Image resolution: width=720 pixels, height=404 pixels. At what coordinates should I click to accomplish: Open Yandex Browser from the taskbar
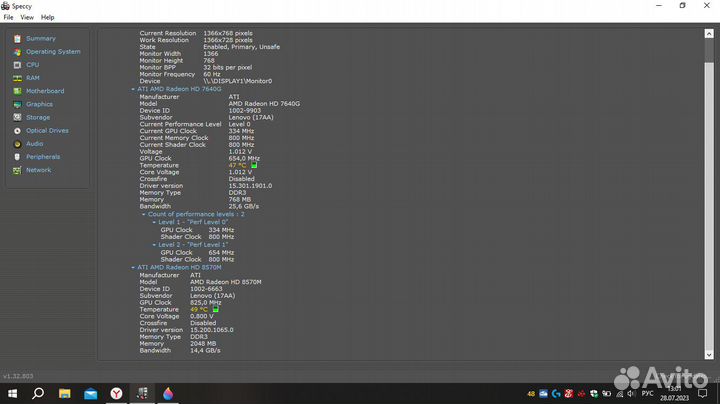(x=117, y=393)
